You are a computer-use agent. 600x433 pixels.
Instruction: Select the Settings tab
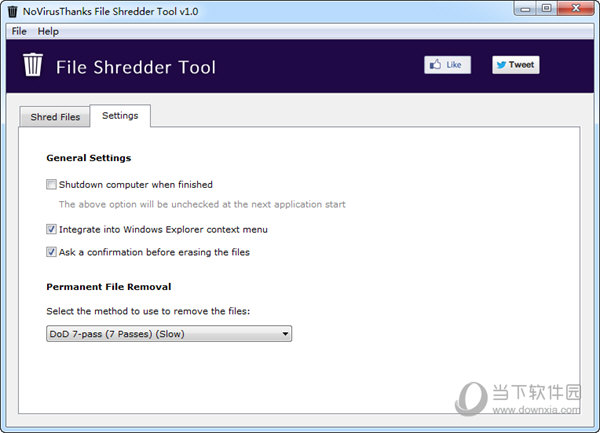[120, 116]
